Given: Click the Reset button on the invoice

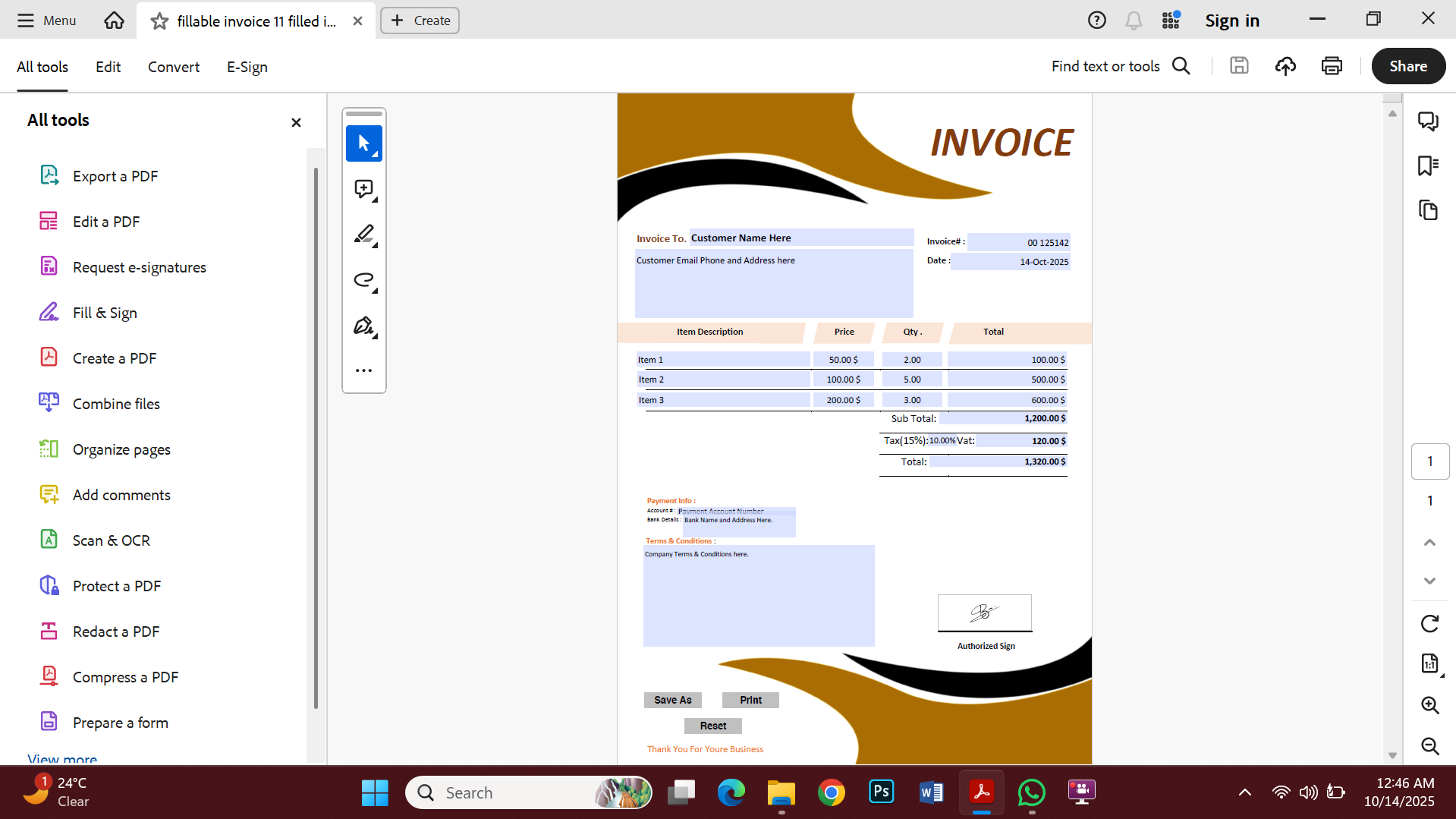Looking at the screenshot, I should (x=712, y=726).
